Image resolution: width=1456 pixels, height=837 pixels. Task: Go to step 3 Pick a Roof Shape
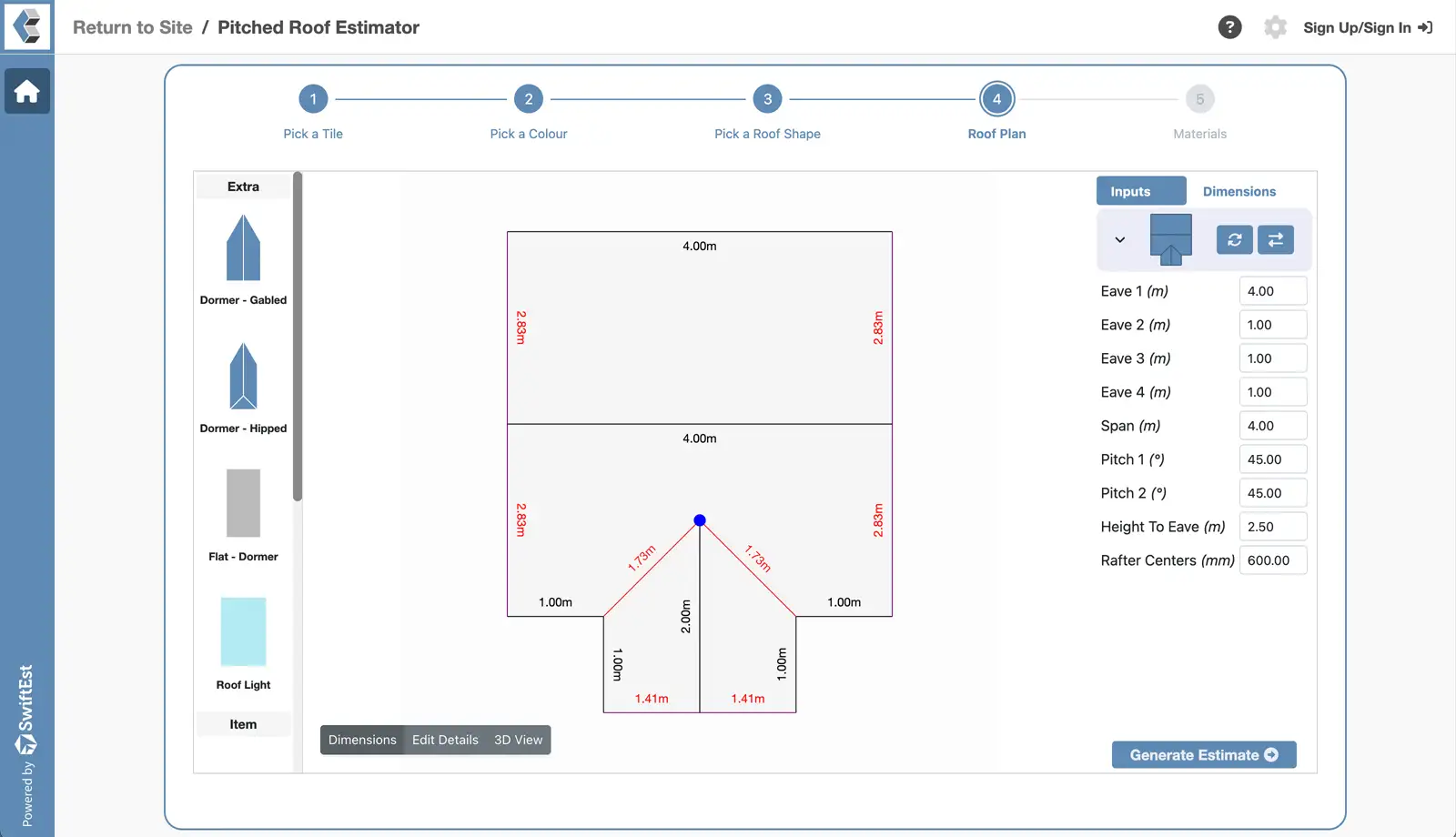(767, 99)
